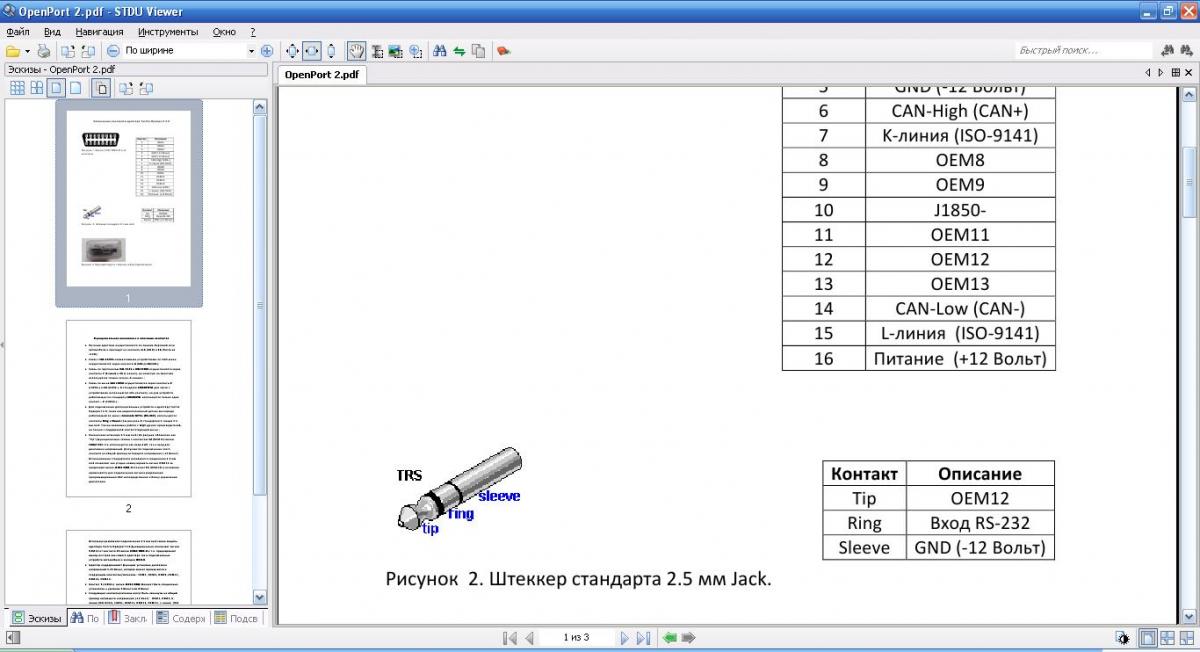
Task: Open Файл menu
Action: tap(17, 32)
